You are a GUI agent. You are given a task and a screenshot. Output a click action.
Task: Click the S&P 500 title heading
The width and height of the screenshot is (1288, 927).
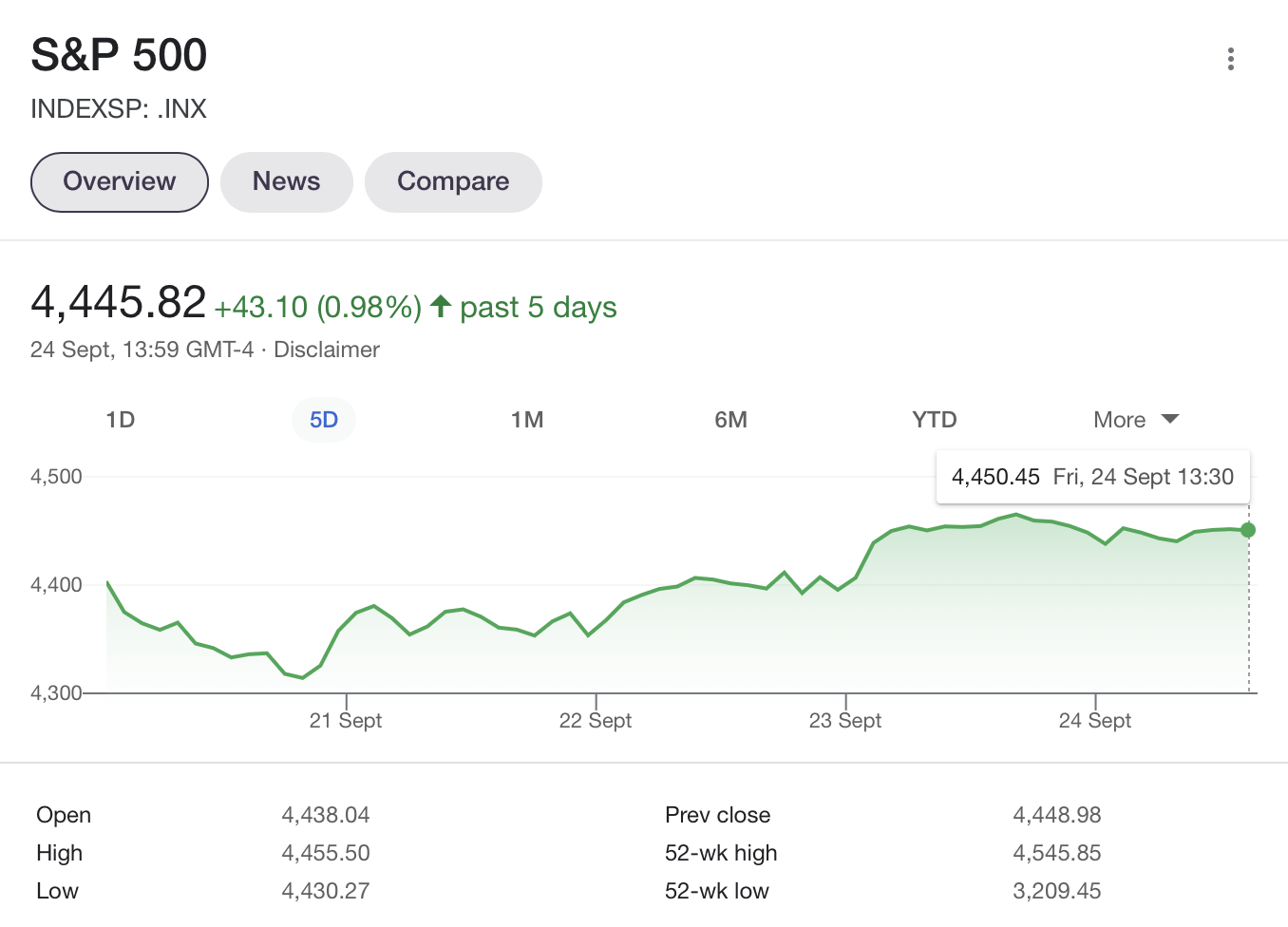coord(119,55)
